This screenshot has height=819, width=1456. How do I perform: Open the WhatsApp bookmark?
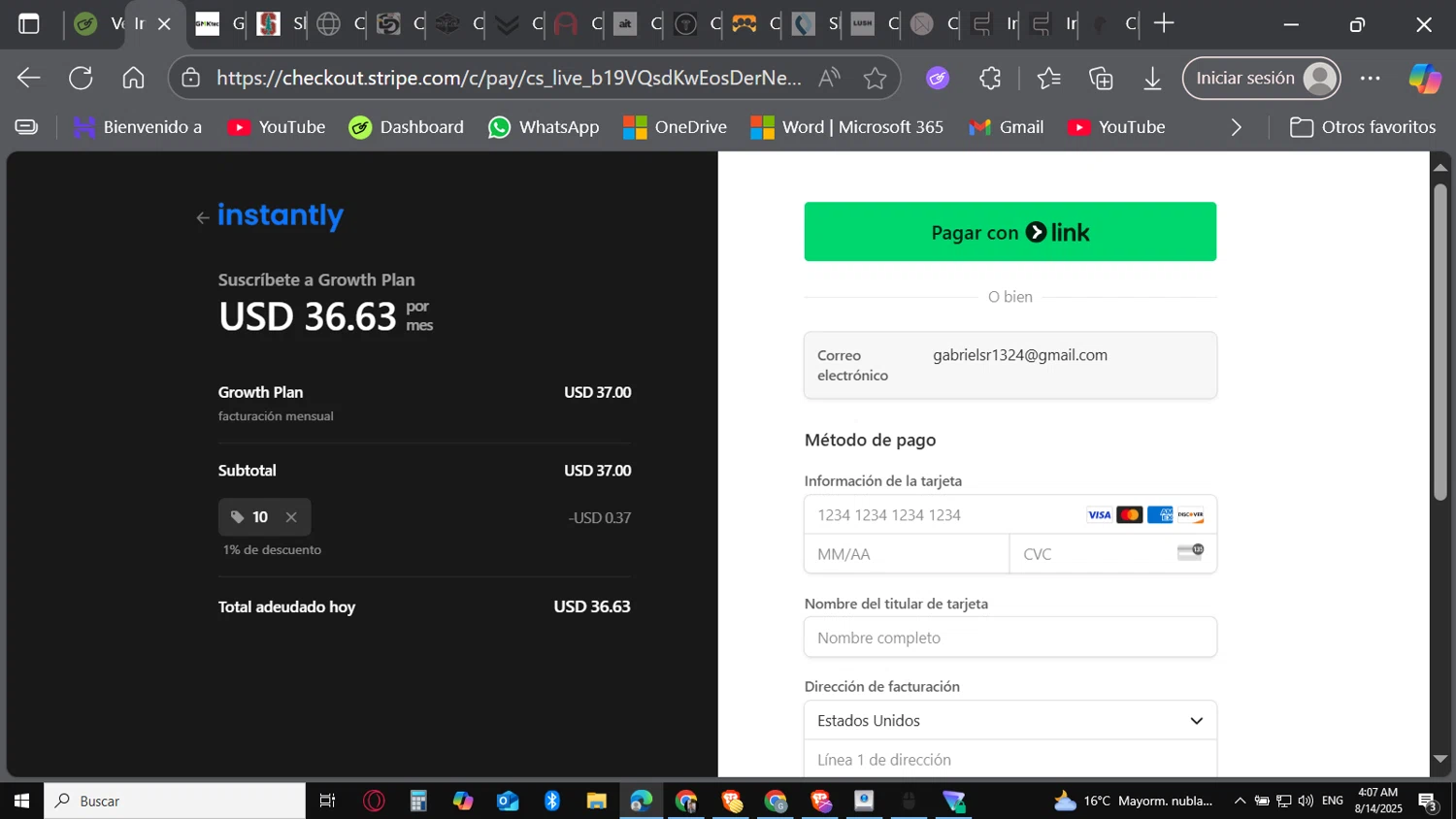(544, 127)
